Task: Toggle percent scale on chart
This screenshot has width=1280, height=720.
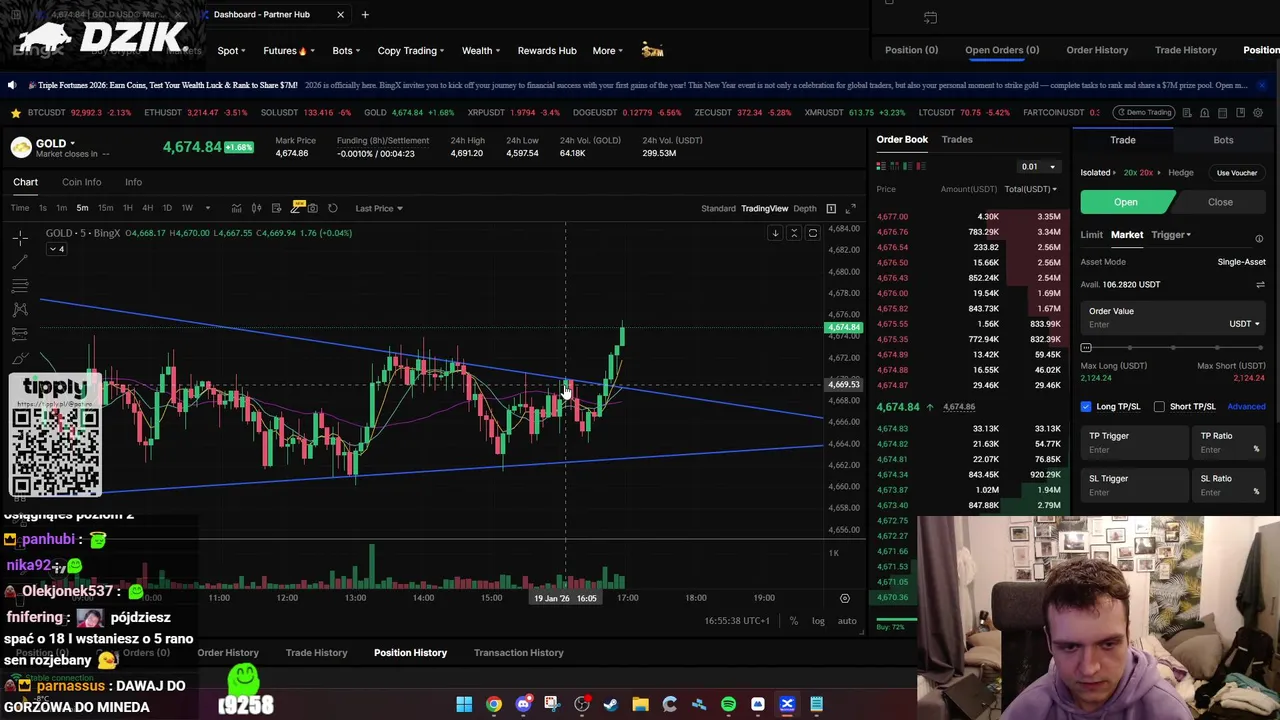Action: pyautogui.click(x=793, y=621)
